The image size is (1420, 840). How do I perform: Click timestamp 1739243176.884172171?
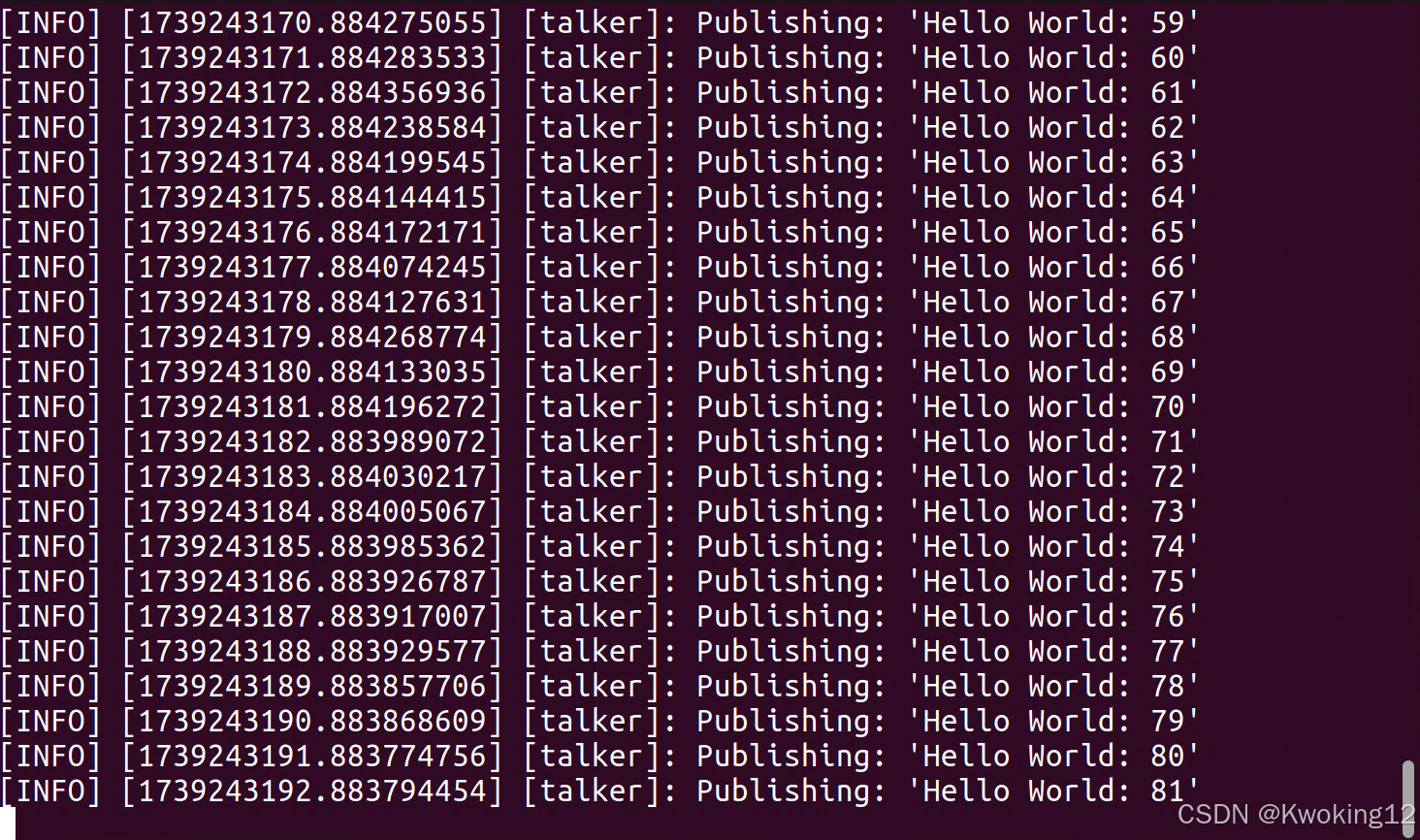312,232
